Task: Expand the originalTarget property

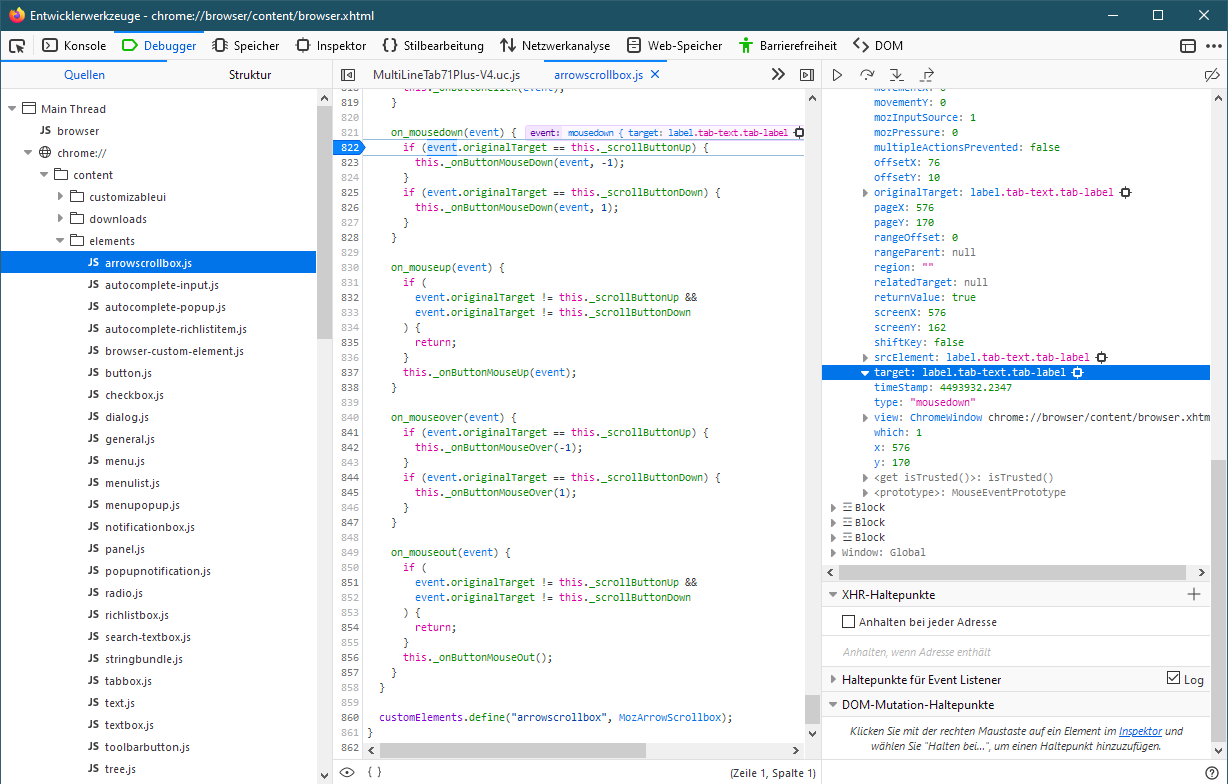Action: click(x=866, y=192)
